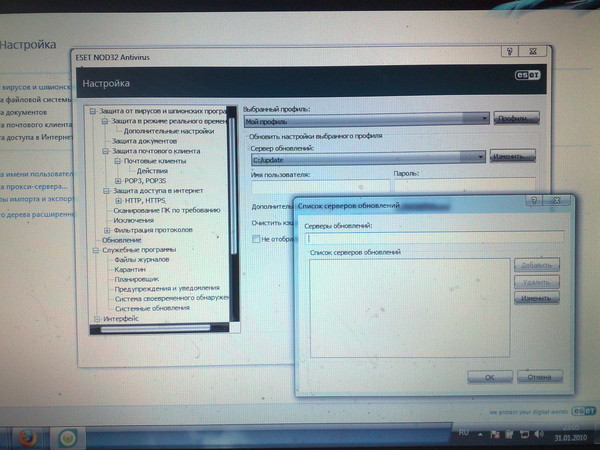The width and height of the screenshot is (600, 450).
Task: Select 'Системные обновления' tree item
Action: point(152,308)
